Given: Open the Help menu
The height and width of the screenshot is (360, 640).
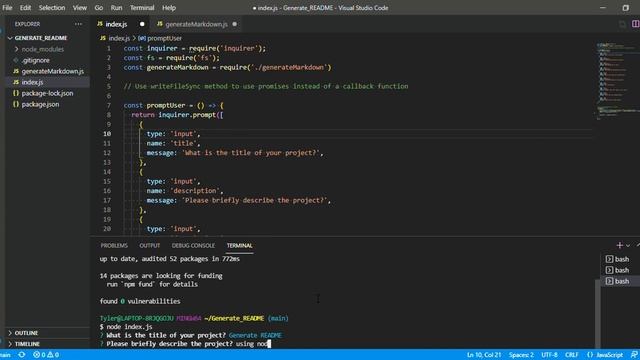Looking at the screenshot, I should [x=169, y=8].
